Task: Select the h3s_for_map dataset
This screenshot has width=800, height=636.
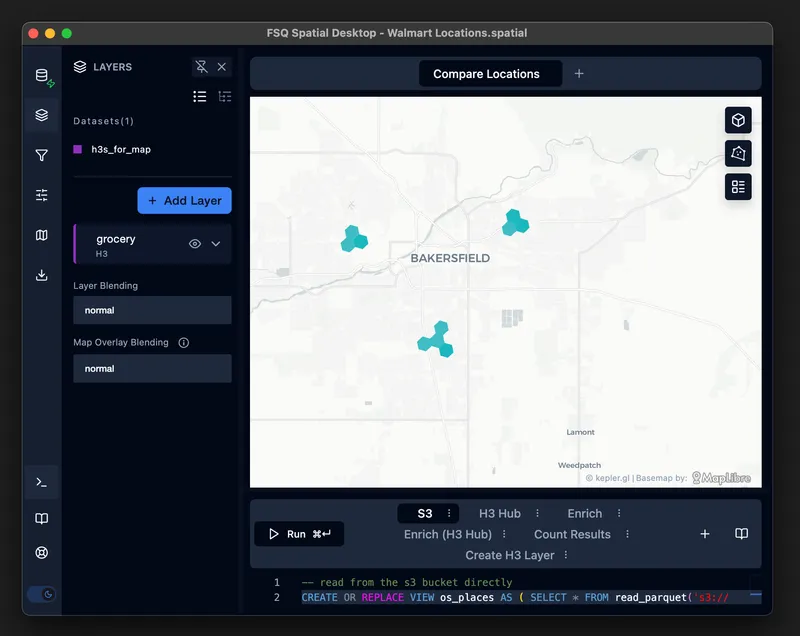Action: (121, 149)
